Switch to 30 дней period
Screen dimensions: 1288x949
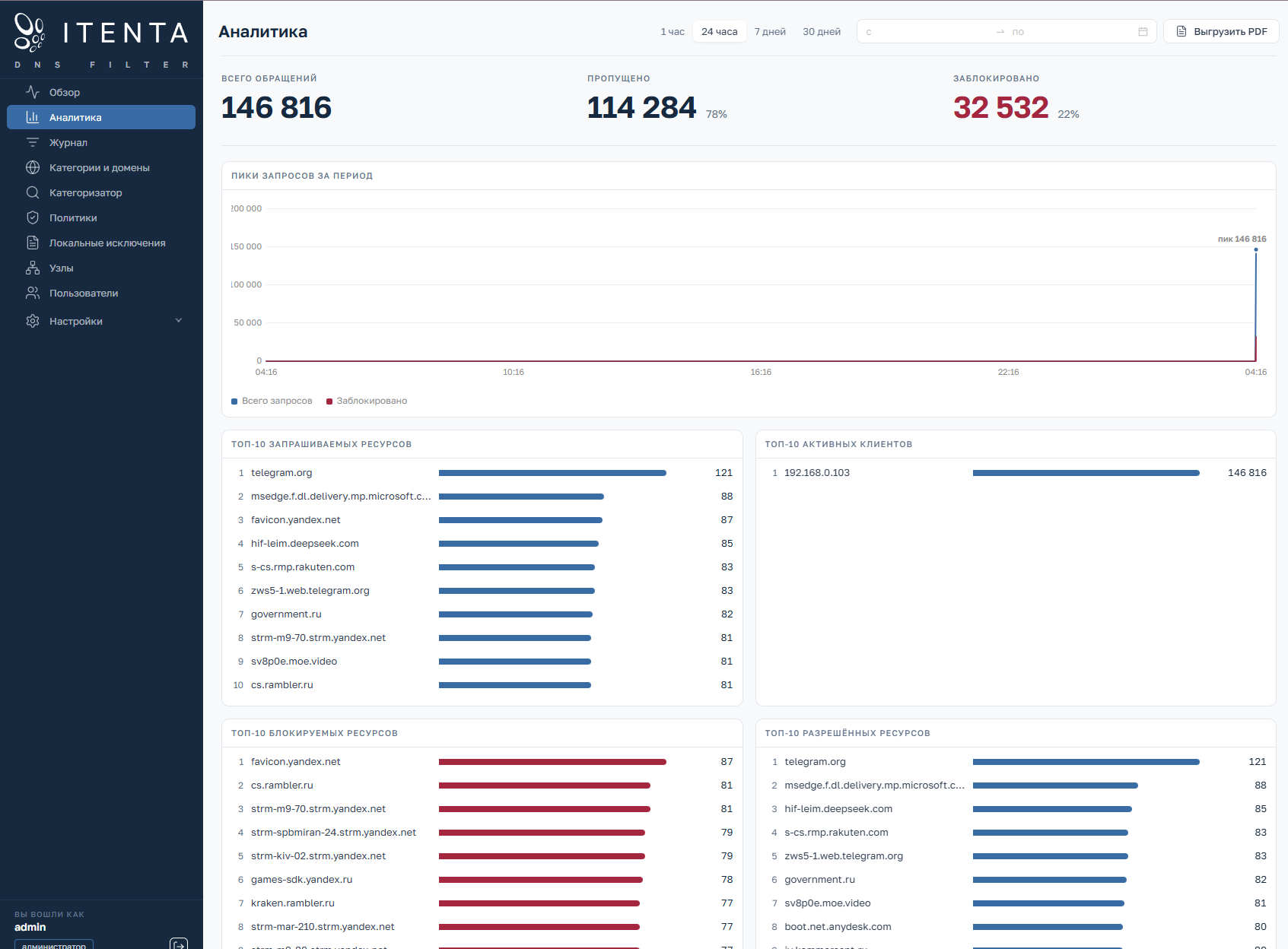pos(822,32)
